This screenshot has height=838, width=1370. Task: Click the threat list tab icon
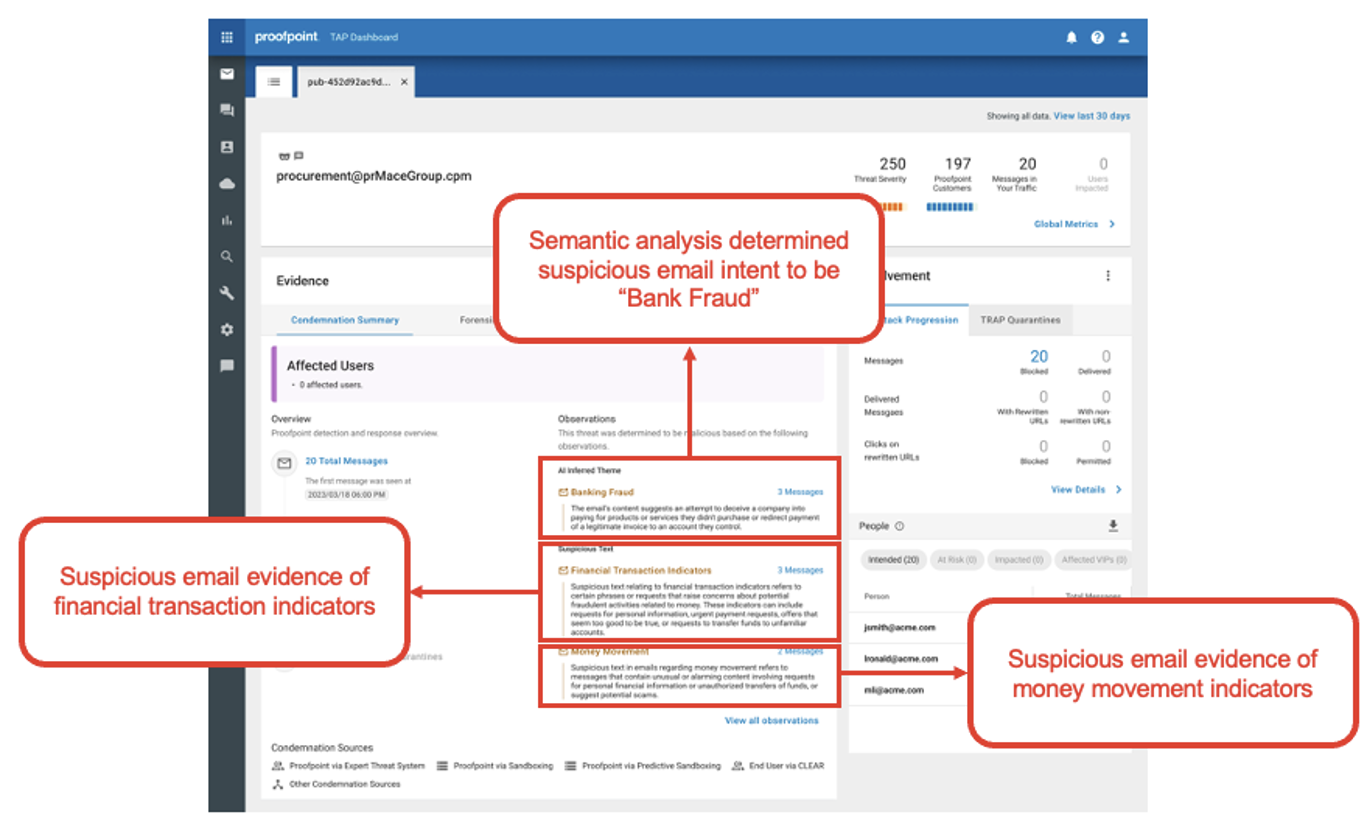click(274, 82)
